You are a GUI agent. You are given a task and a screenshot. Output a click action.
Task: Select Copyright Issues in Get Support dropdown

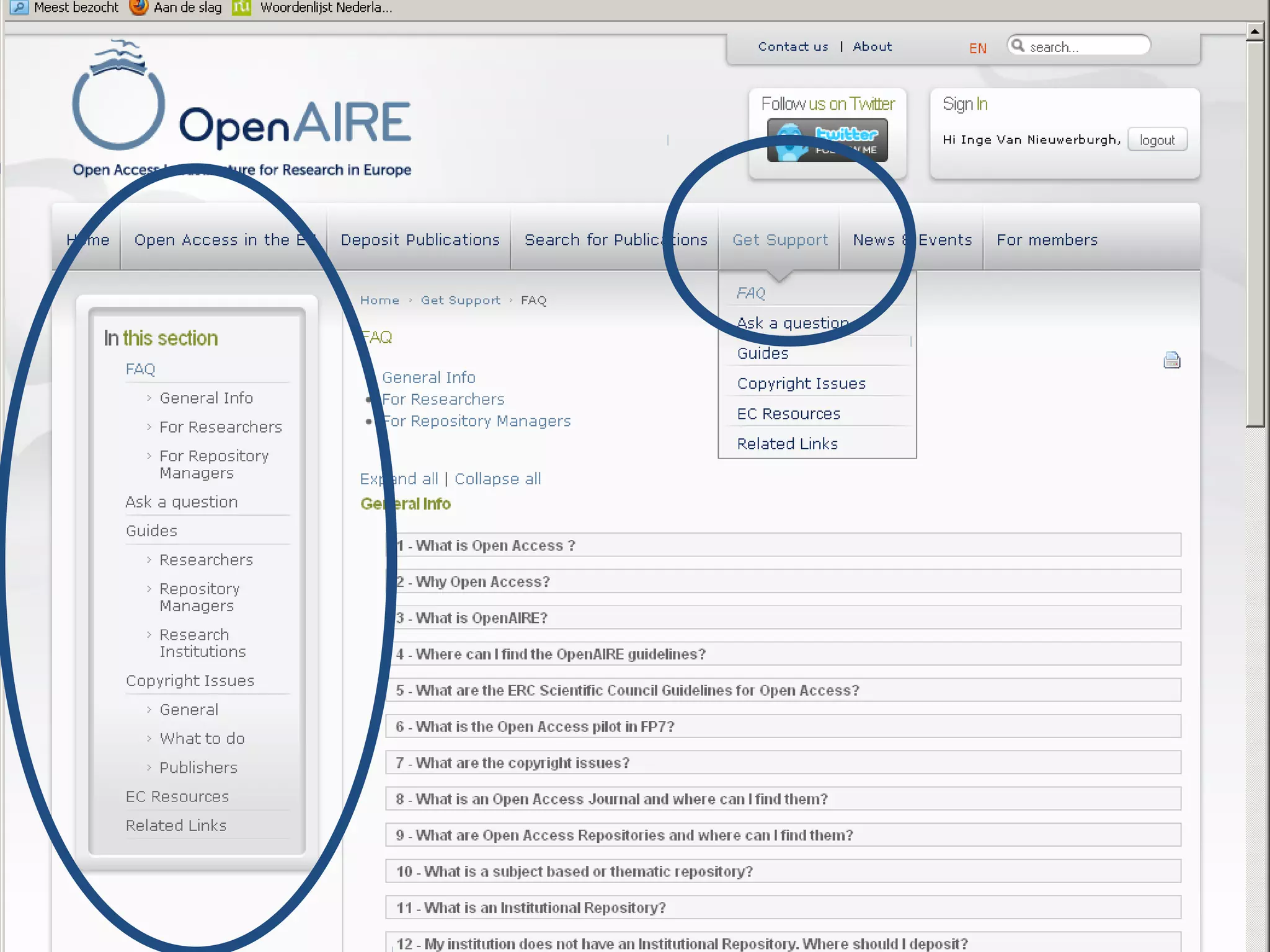click(801, 384)
